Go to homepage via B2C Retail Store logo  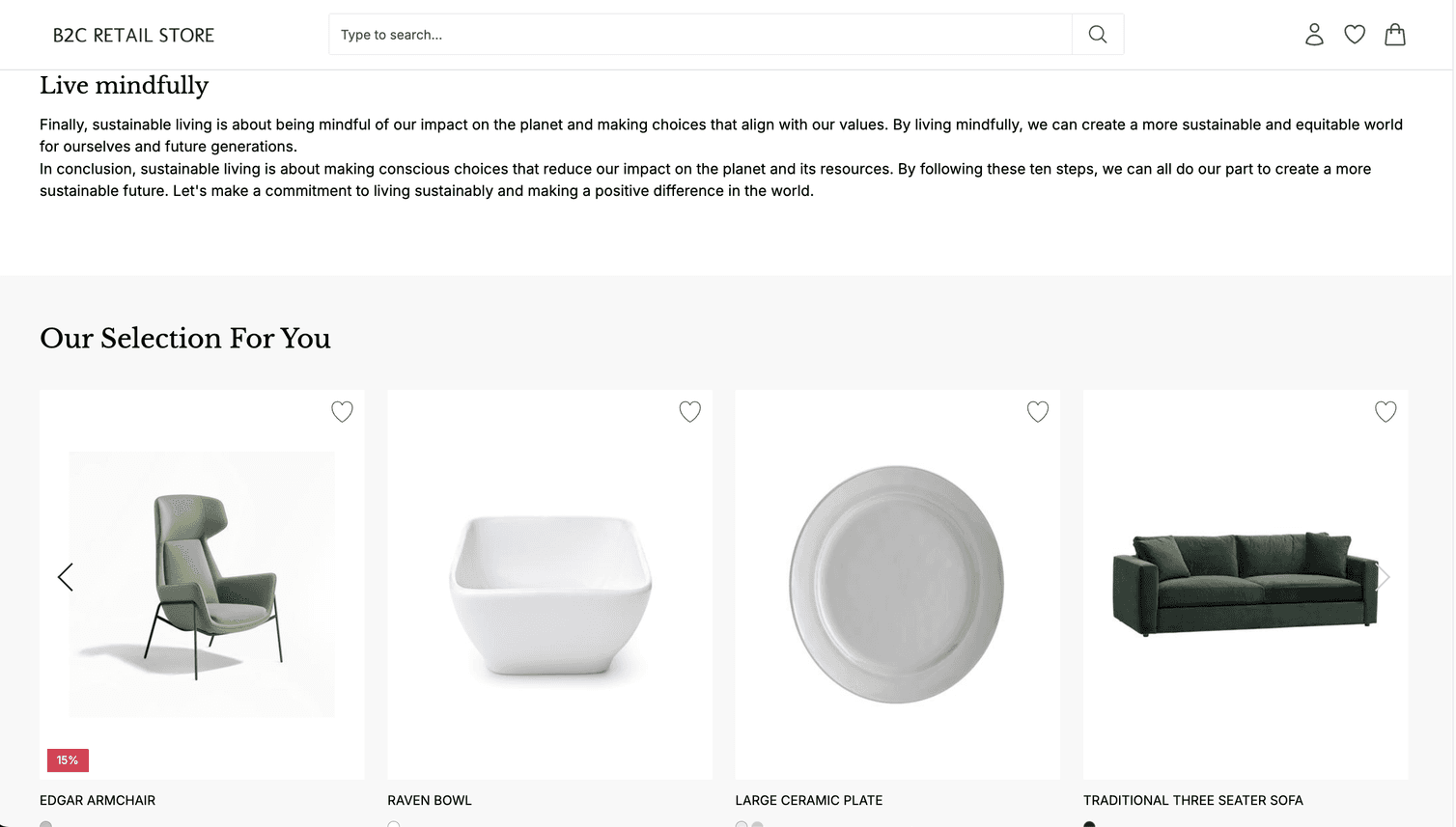pyautogui.click(x=133, y=35)
